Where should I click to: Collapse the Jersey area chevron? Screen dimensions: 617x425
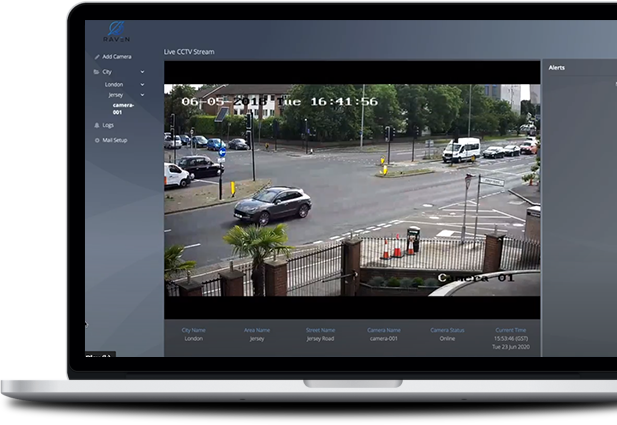[x=142, y=95]
